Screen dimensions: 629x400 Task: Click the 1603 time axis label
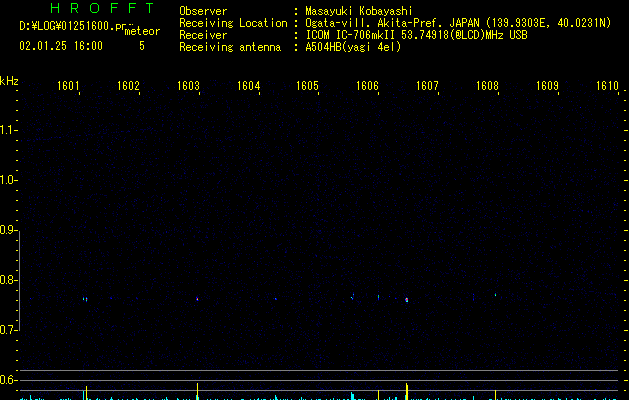[188, 86]
